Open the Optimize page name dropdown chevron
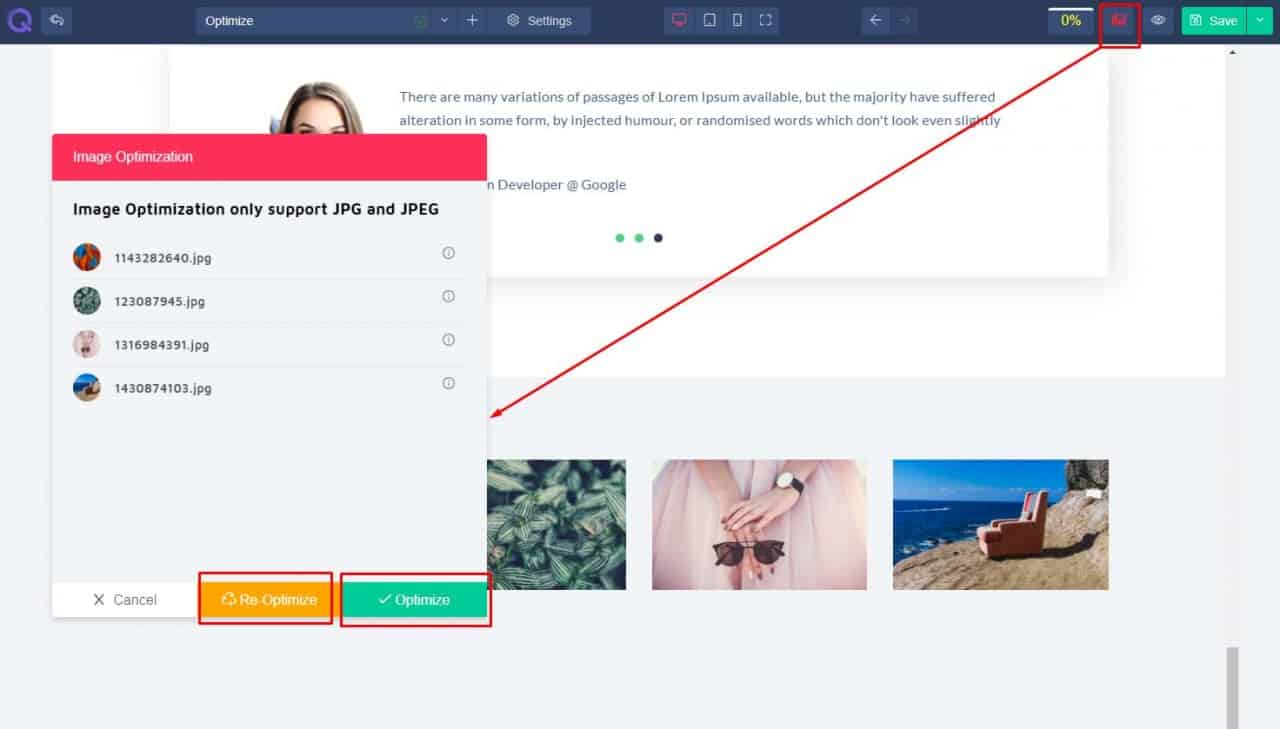The height and width of the screenshot is (729, 1280). pos(445,20)
